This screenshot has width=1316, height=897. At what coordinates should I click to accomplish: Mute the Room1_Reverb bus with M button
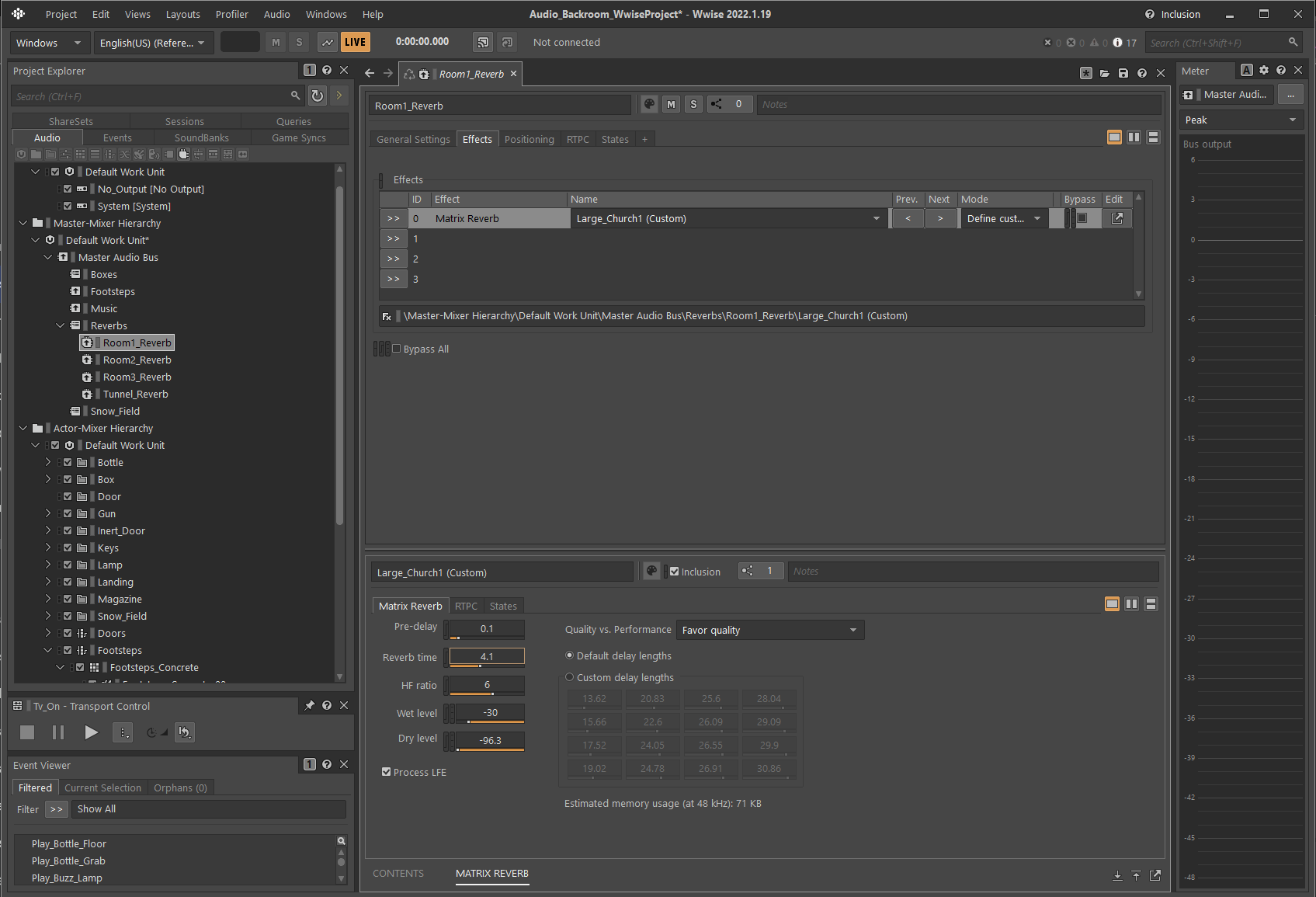coord(671,105)
